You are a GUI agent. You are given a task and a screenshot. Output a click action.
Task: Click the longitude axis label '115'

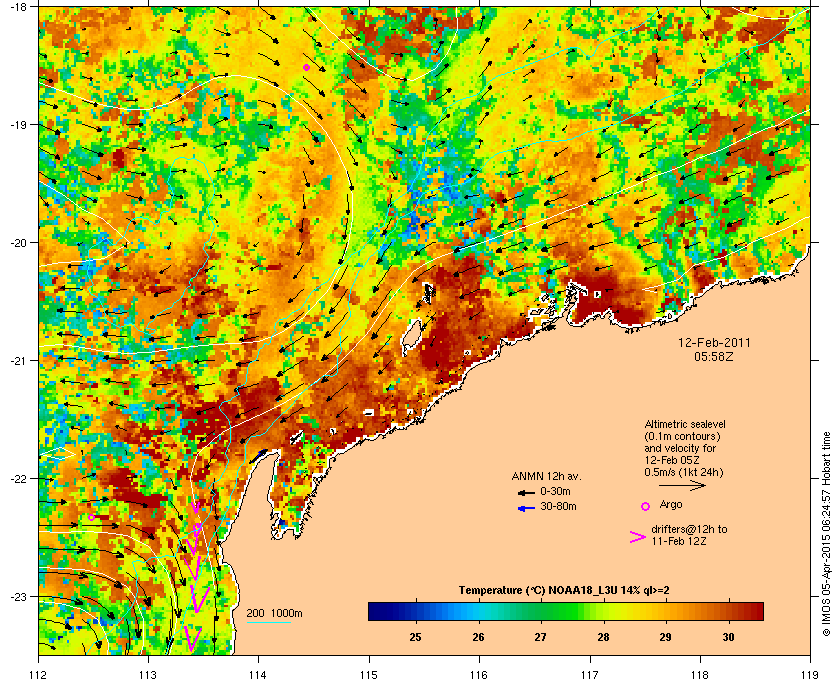[x=369, y=674]
